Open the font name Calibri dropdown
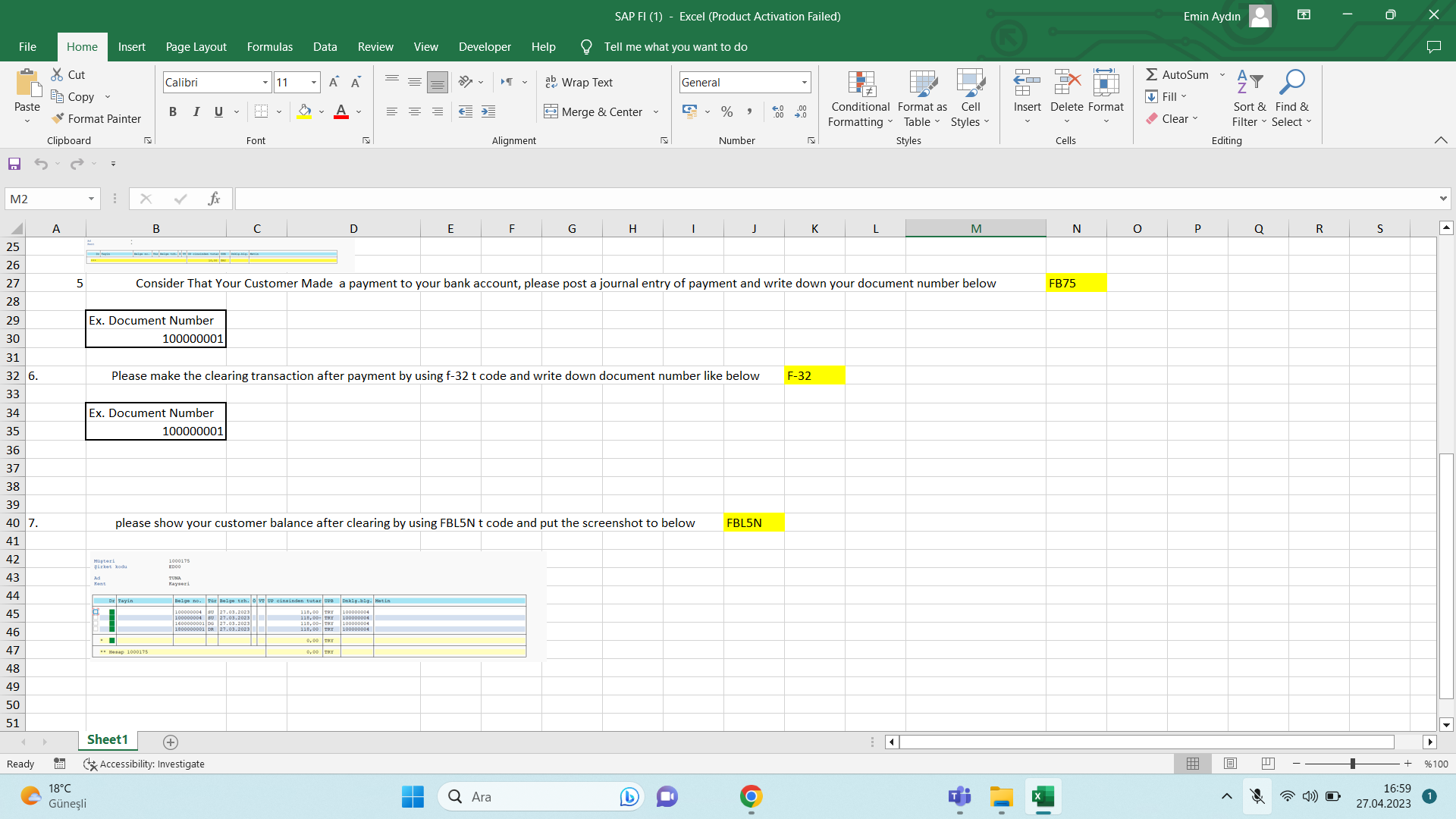 point(265,82)
